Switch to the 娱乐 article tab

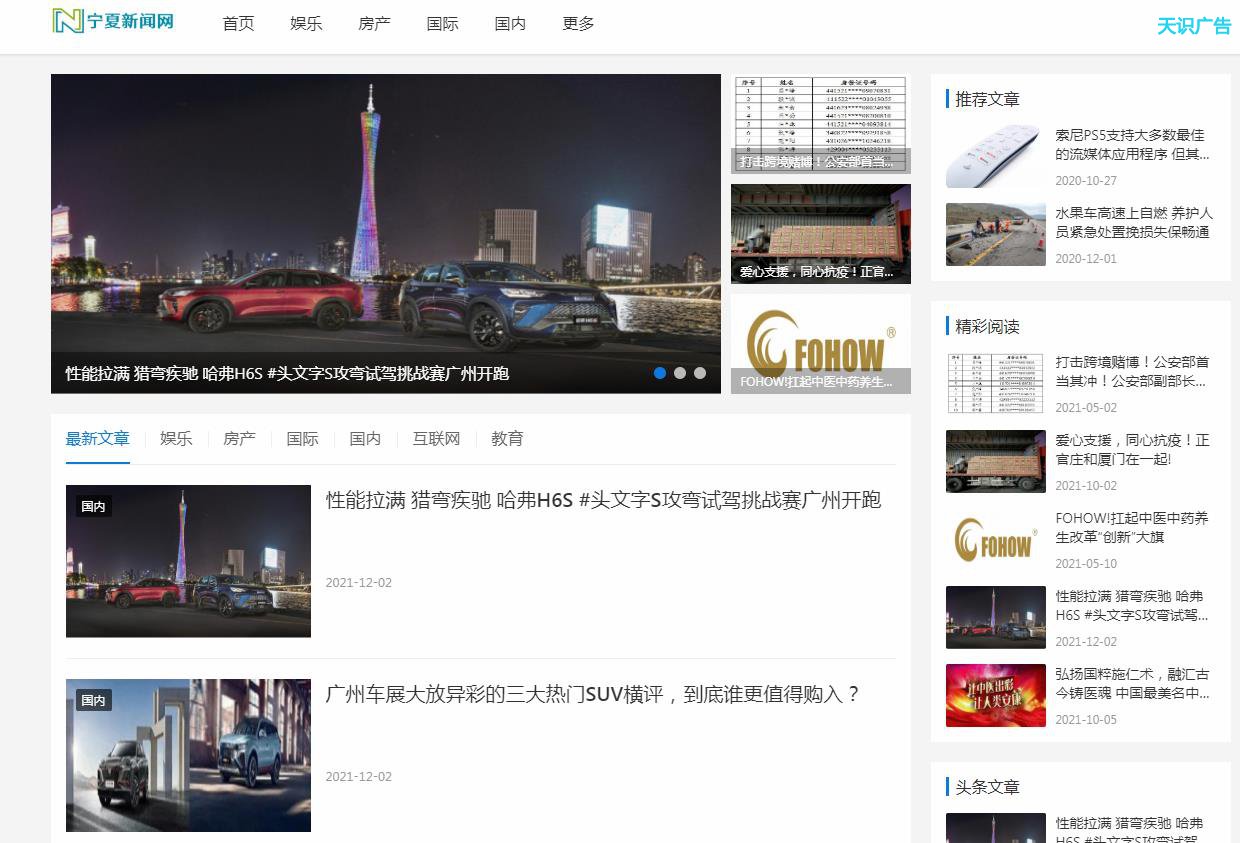[176, 438]
